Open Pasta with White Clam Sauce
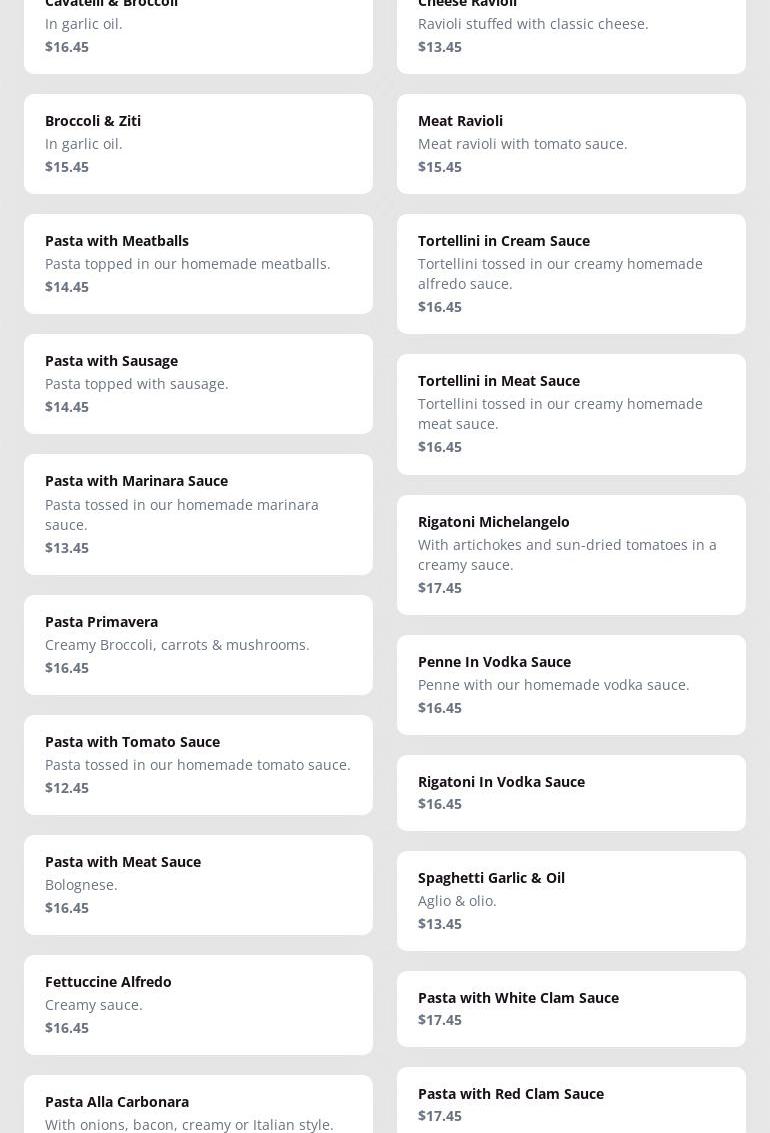The width and height of the screenshot is (770, 1133). click(571, 1009)
